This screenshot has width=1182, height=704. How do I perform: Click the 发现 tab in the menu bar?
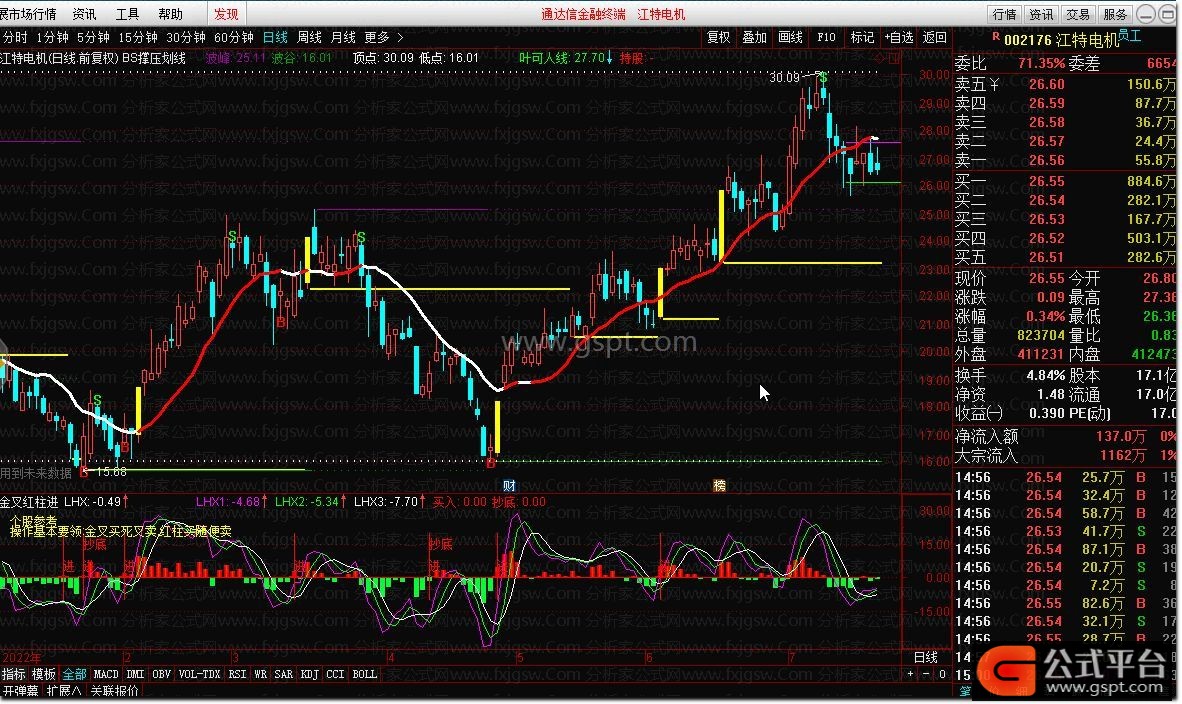tap(226, 14)
